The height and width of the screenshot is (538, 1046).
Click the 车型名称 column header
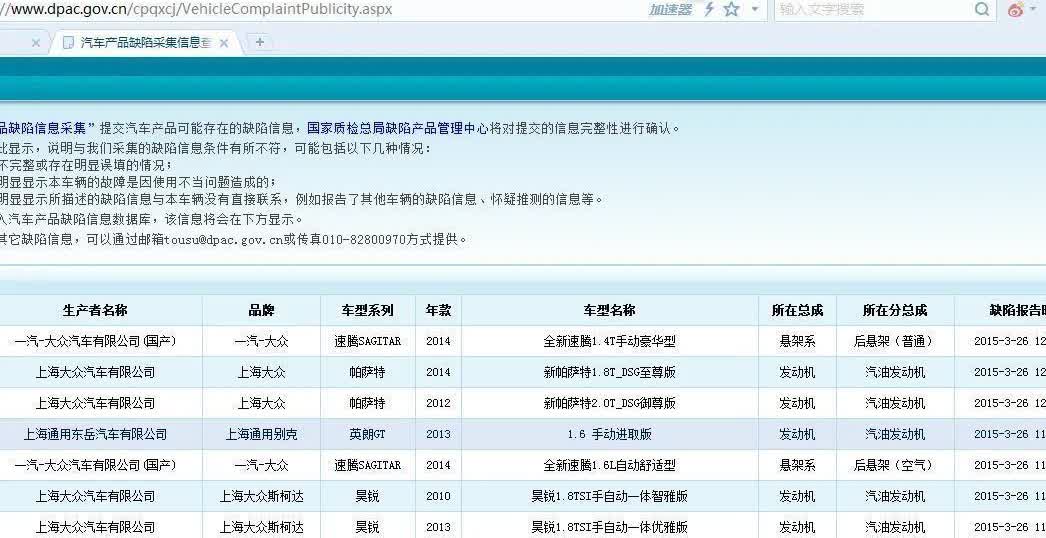[610, 310]
